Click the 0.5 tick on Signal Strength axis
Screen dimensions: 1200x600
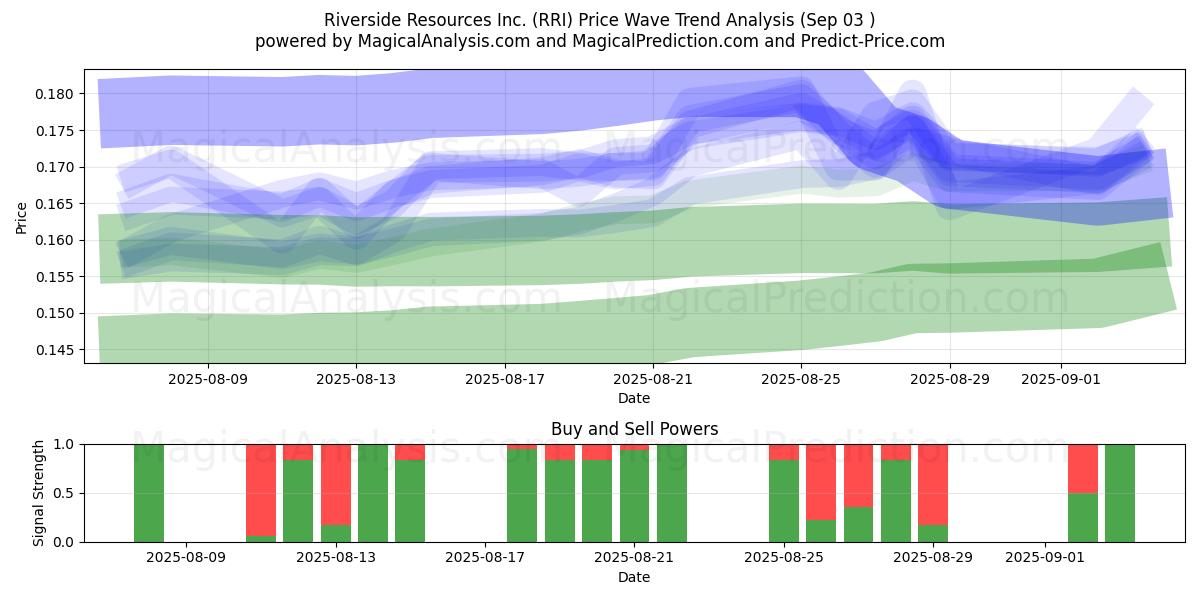pos(65,493)
